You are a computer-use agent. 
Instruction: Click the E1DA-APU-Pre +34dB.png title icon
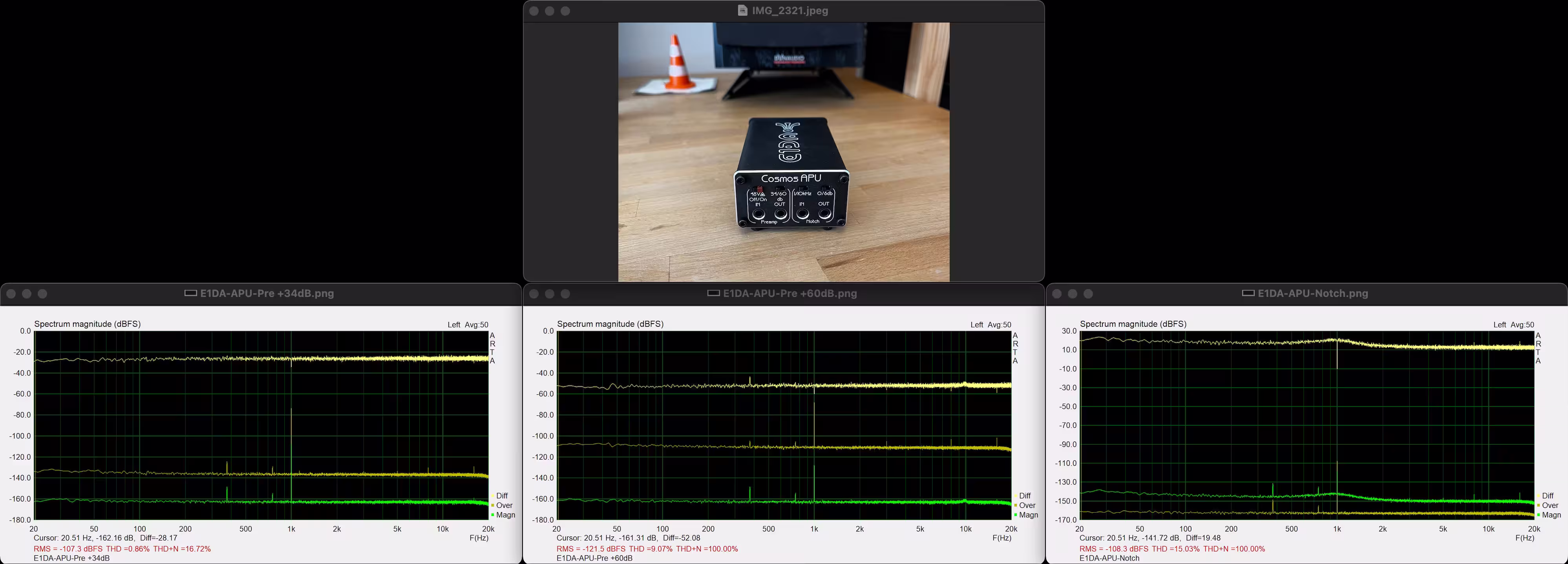190,293
